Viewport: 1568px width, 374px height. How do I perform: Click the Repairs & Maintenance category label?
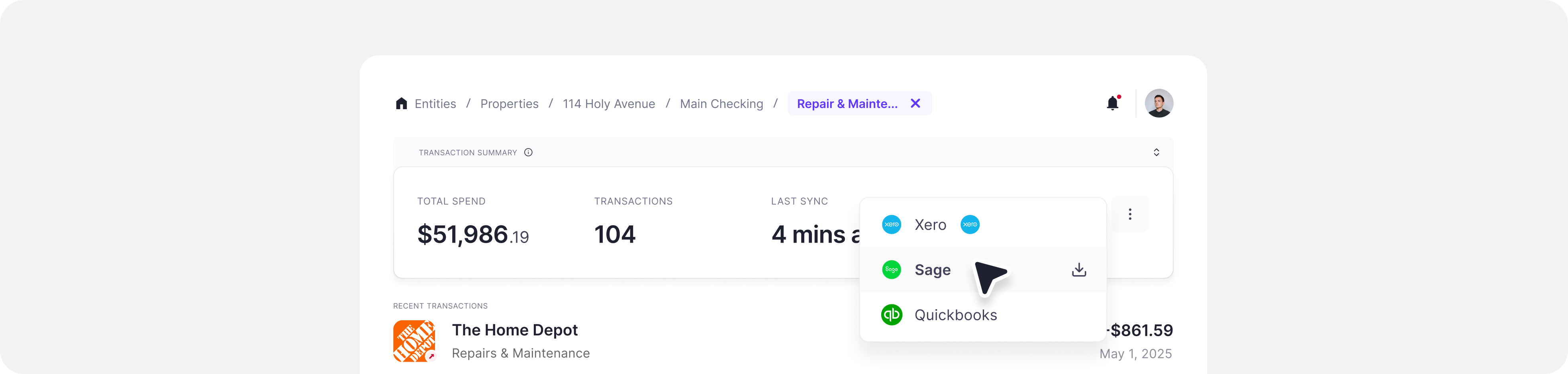pos(521,353)
